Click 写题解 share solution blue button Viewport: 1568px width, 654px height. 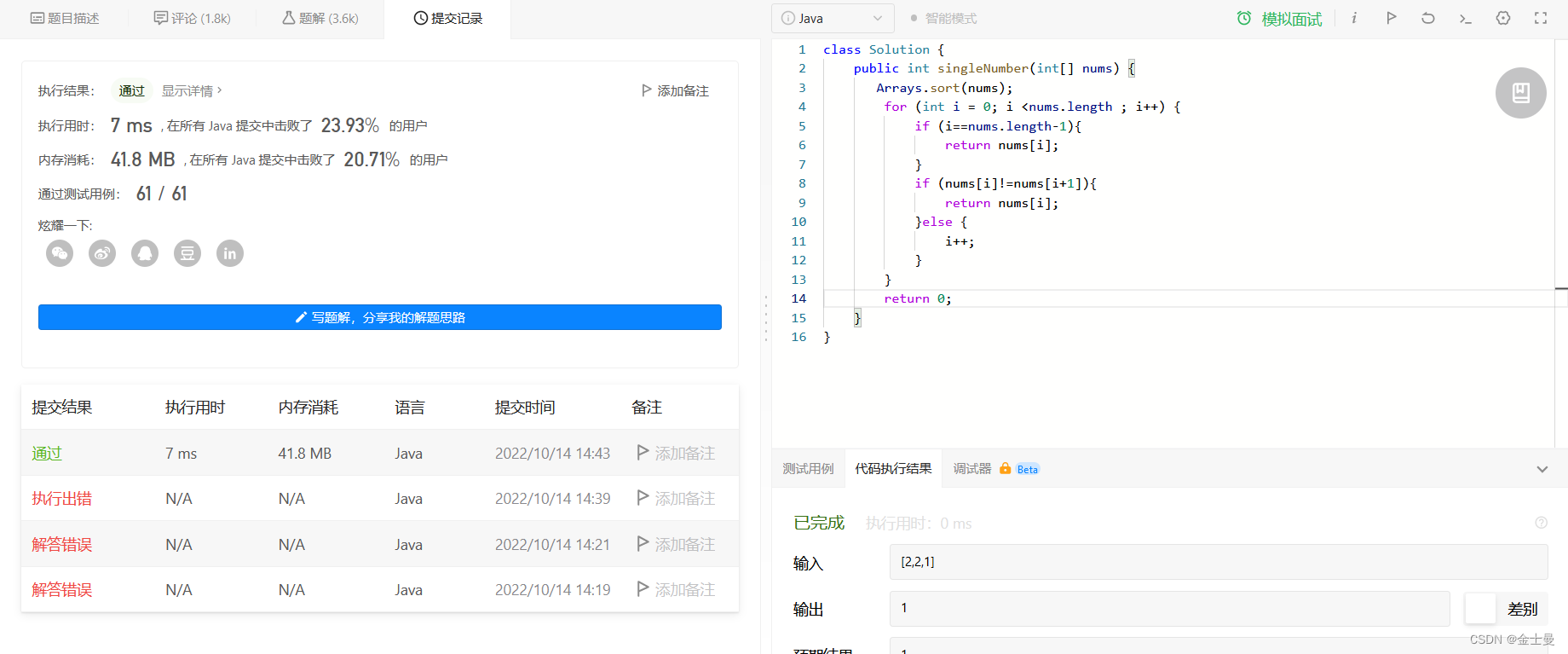pyautogui.click(x=380, y=317)
